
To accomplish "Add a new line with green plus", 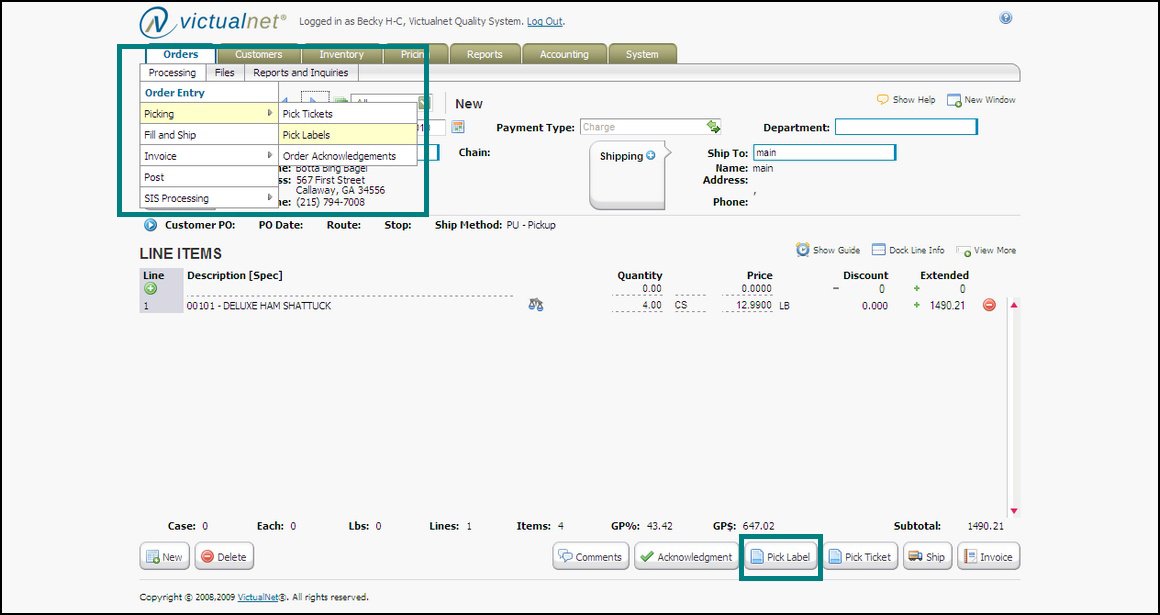I will click(x=150, y=289).
